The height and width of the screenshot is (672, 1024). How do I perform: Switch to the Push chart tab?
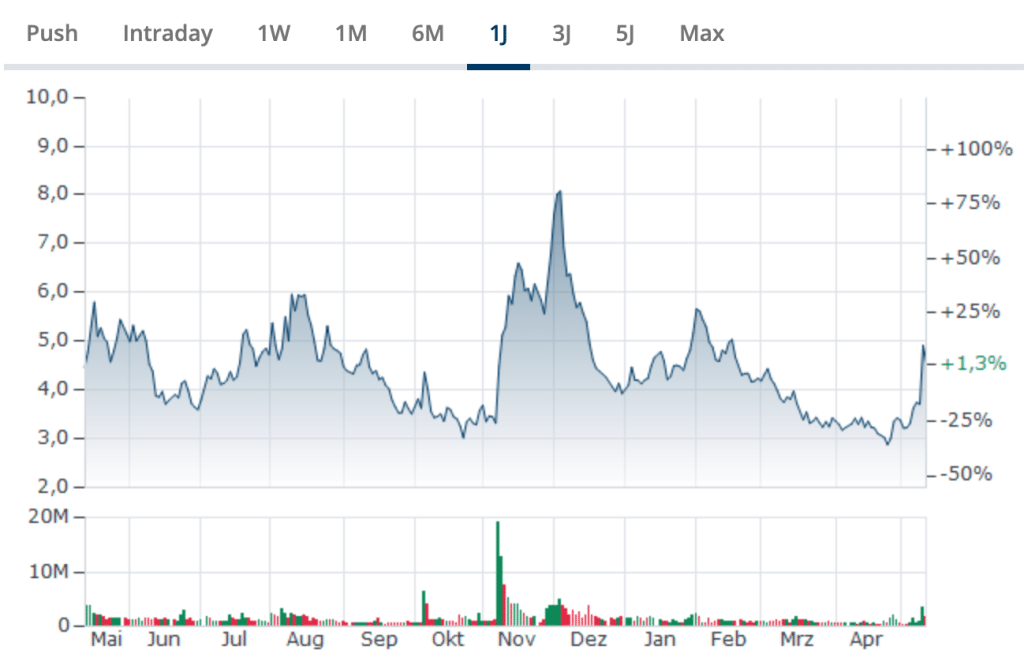pyautogui.click(x=52, y=33)
